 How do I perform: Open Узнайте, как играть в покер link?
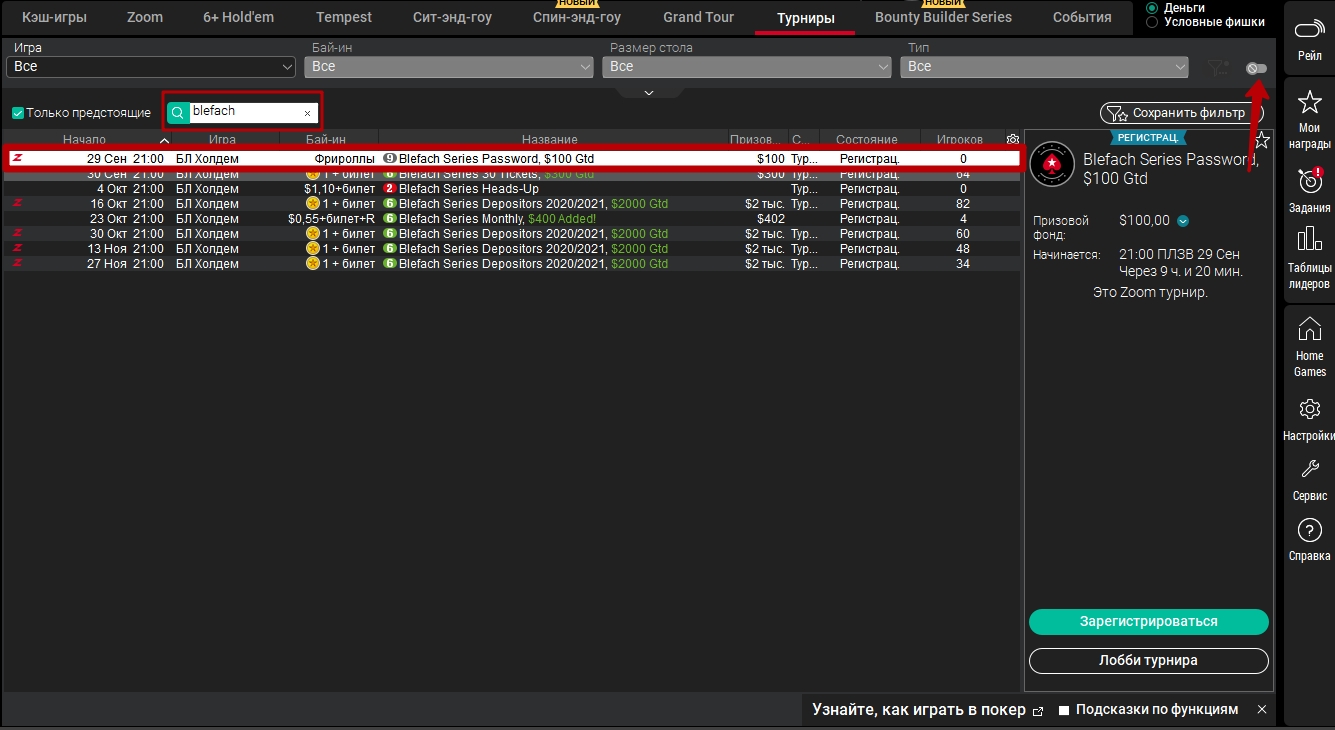[918, 710]
